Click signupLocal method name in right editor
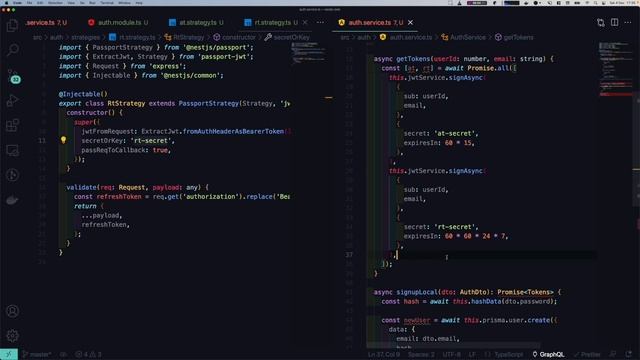Image resolution: width=640 pixels, height=360 pixels. (x=417, y=292)
